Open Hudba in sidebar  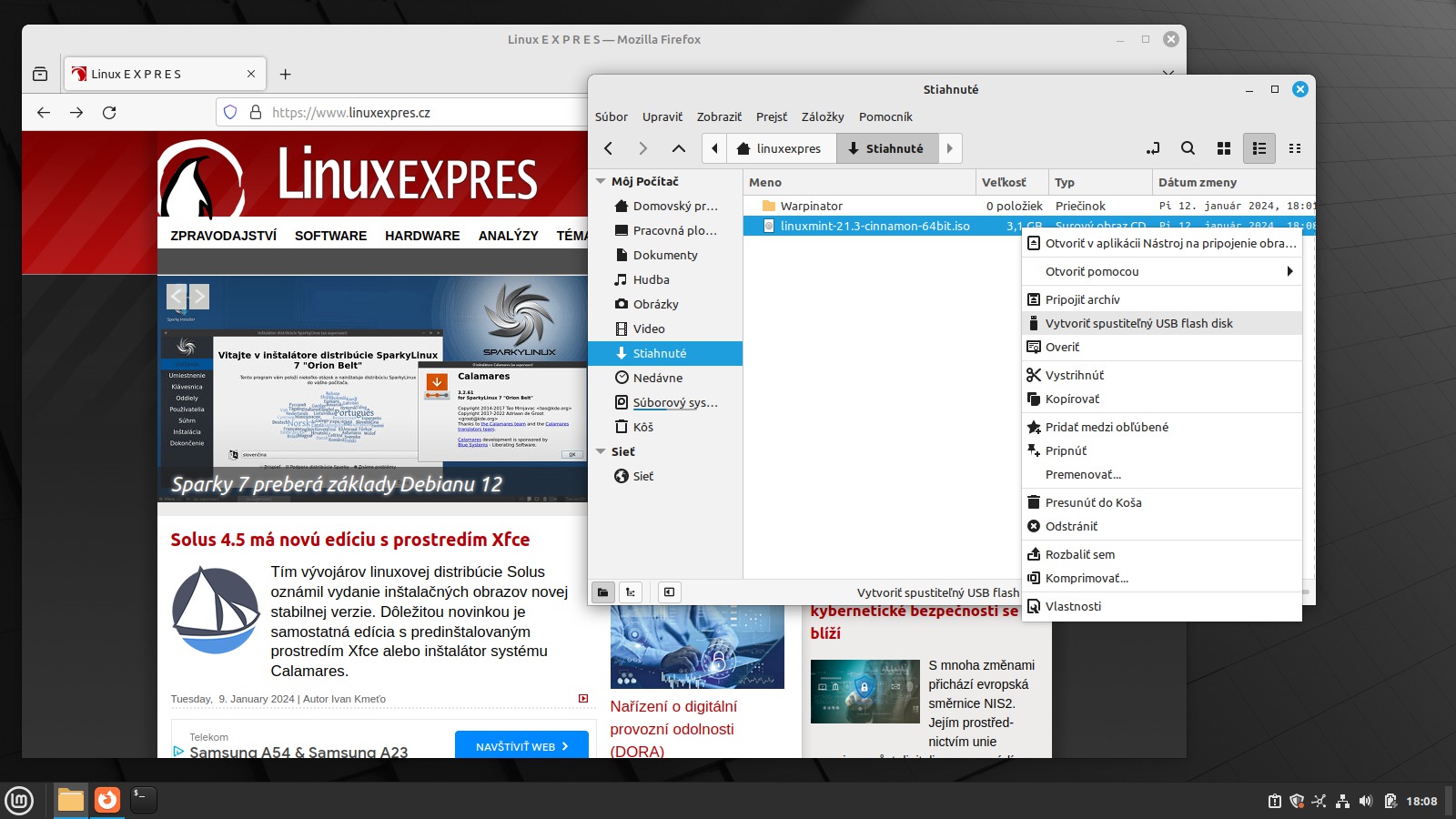[666, 279]
